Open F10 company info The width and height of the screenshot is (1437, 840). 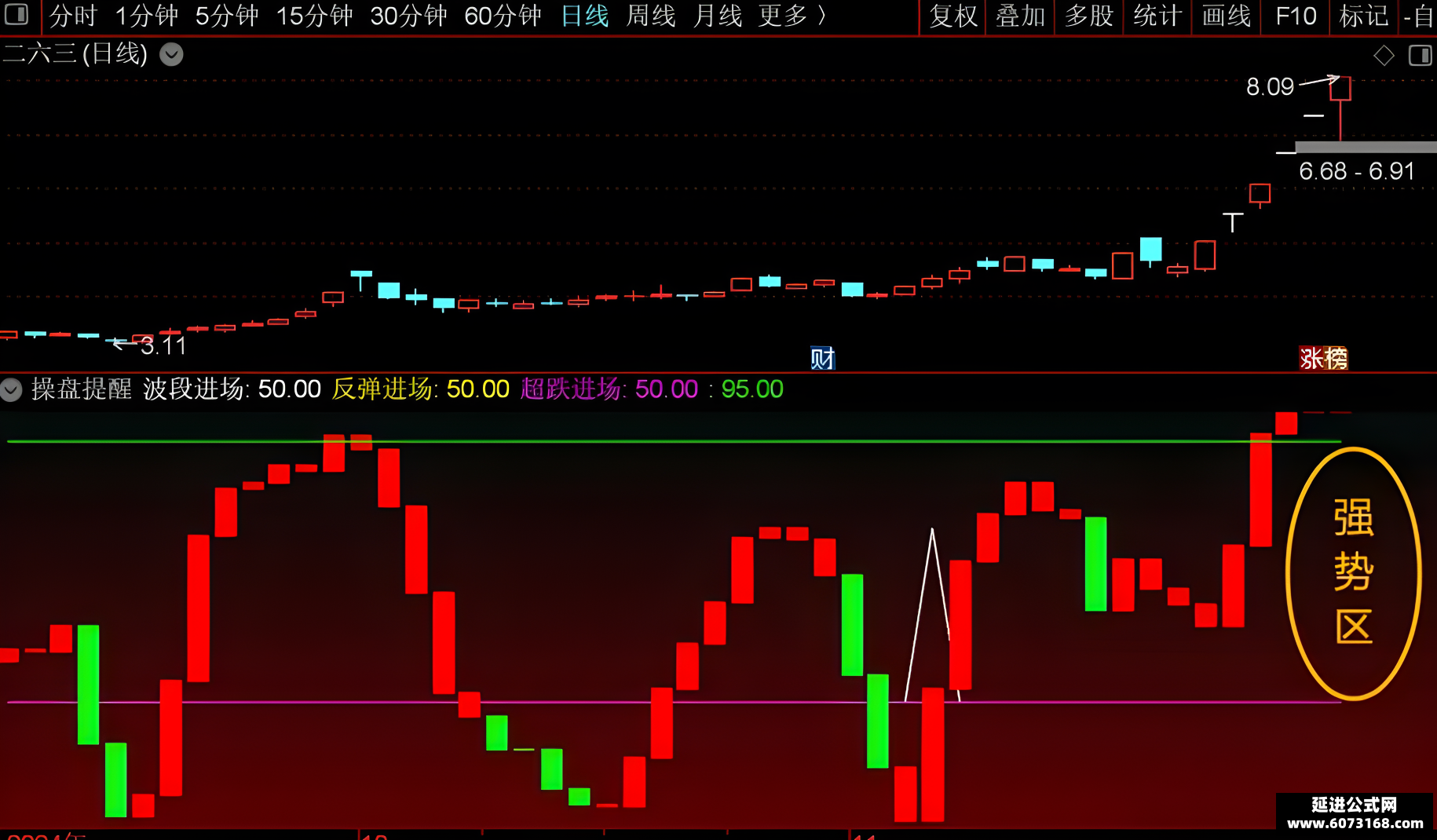tap(1296, 15)
